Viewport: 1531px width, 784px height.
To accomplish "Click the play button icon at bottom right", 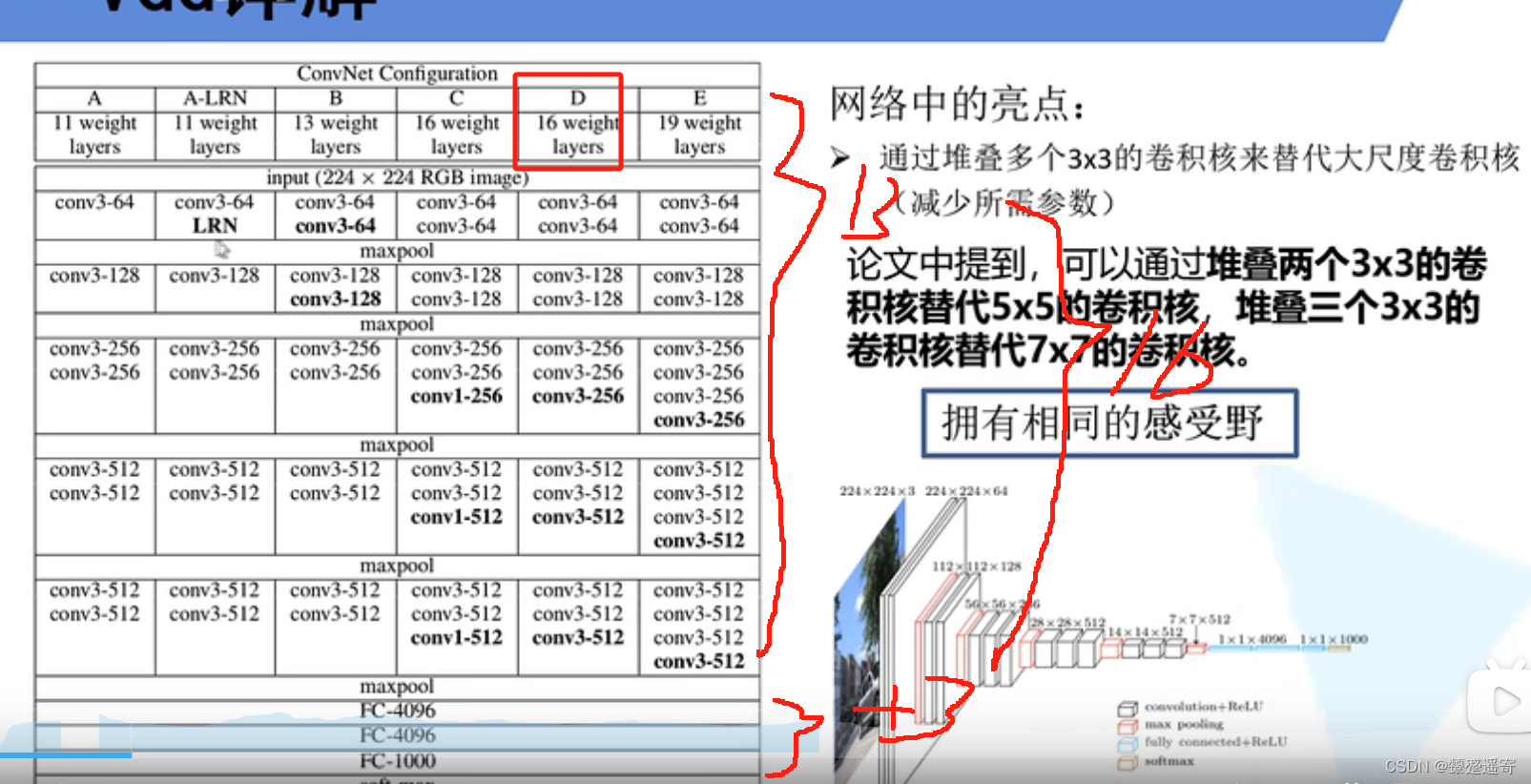I will coord(1505,702).
